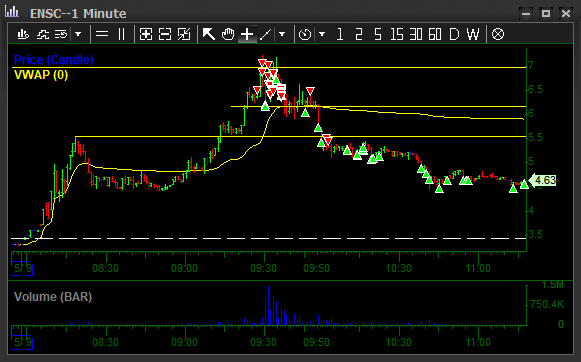Viewport: 581px width, 362px height.
Task: Click the reset zoom box icon
Action: point(184,34)
